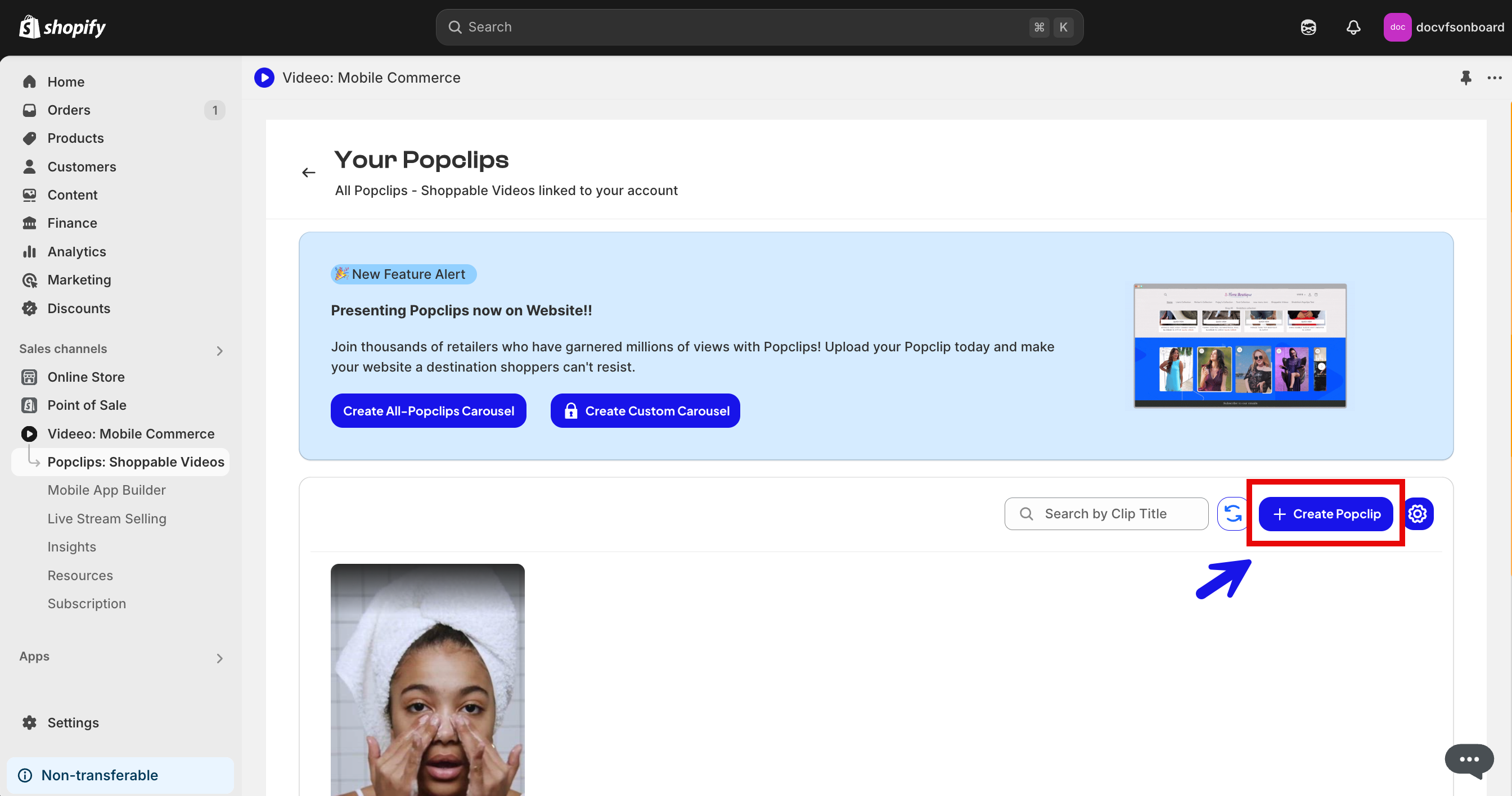
Task: Open app more options ellipsis
Action: [x=1495, y=78]
